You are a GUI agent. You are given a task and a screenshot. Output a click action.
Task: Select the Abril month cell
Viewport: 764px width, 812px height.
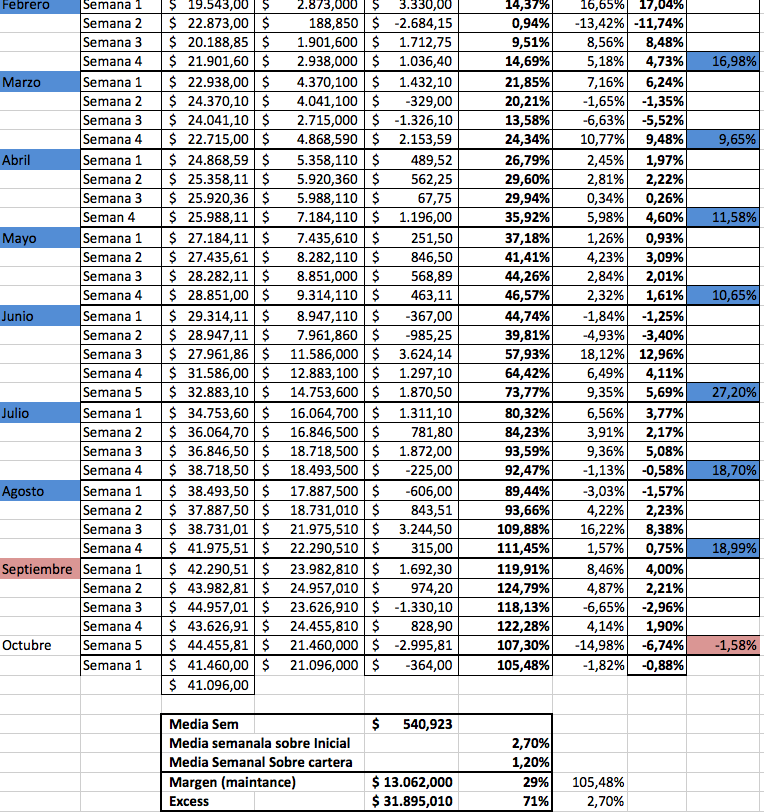40,160
